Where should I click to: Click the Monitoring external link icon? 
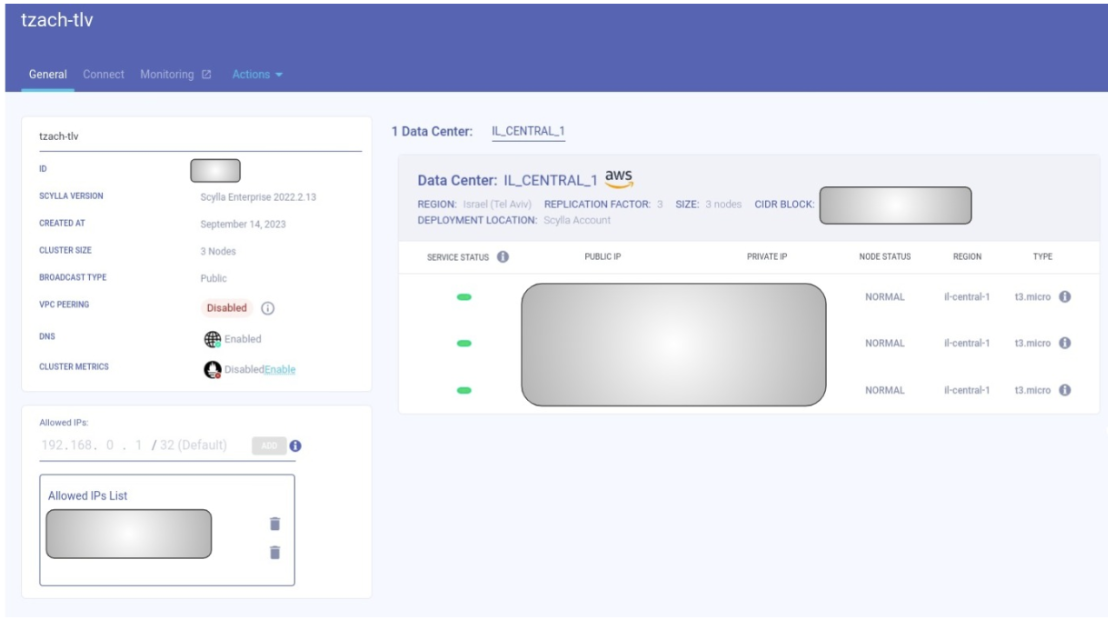(x=206, y=74)
